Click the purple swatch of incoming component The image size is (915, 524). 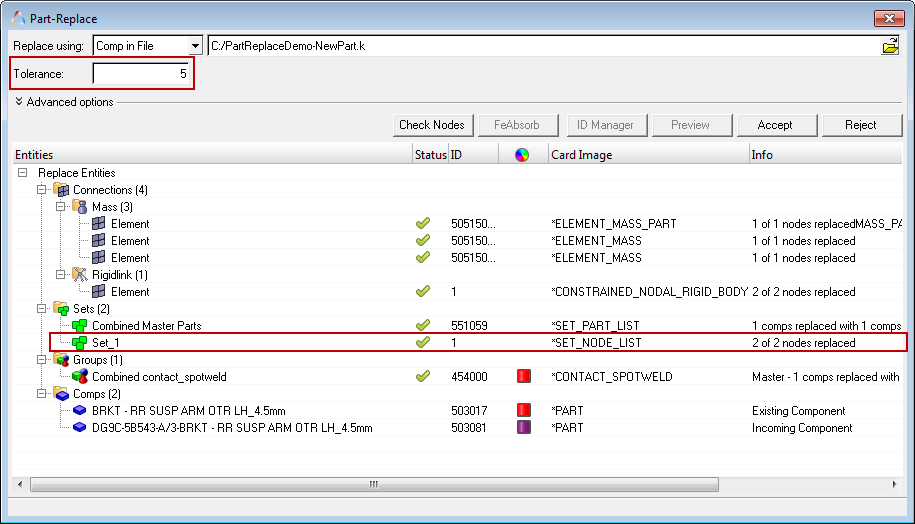pyautogui.click(x=522, y=428)
